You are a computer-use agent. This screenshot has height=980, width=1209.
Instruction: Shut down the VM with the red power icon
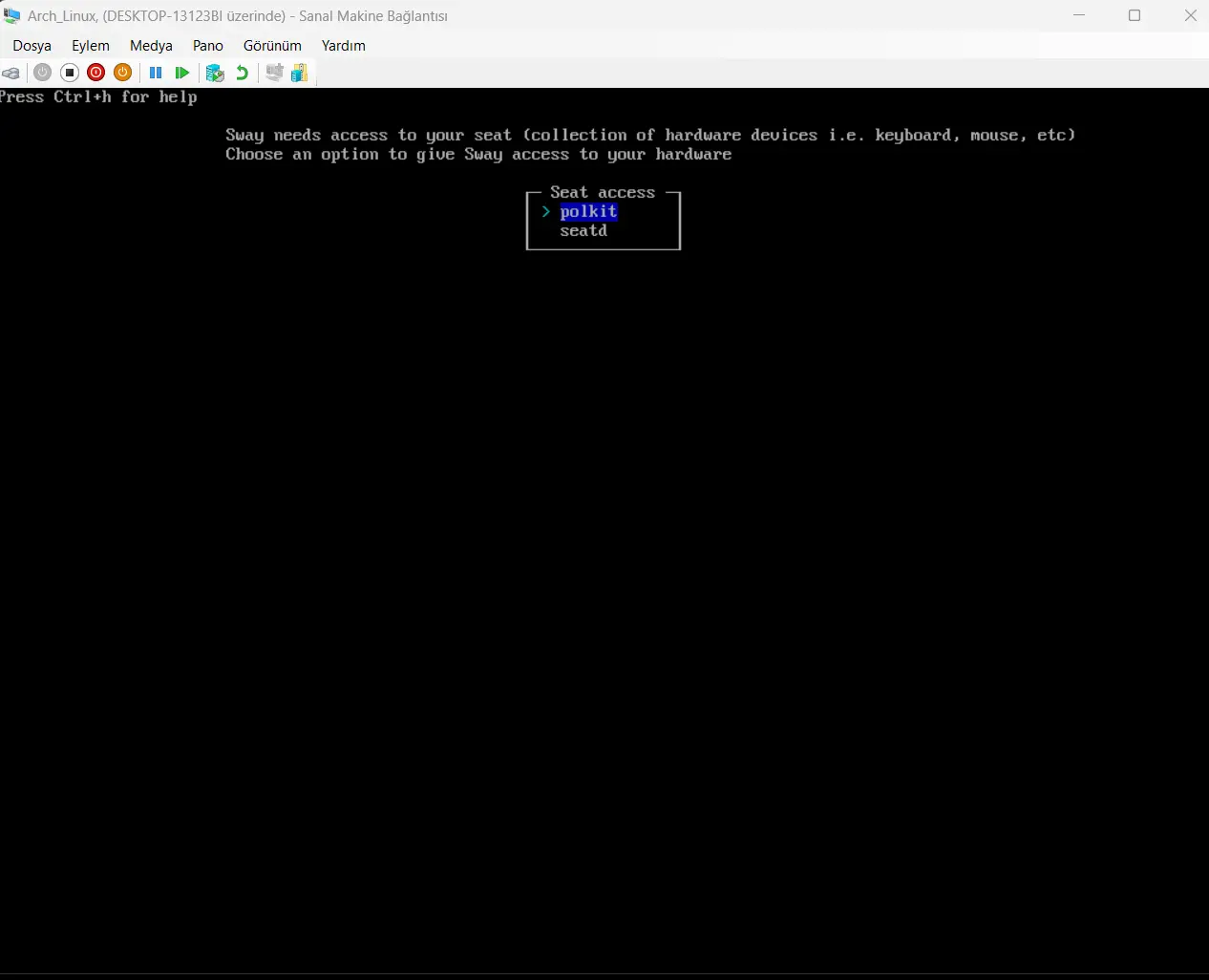click(95, 73)
